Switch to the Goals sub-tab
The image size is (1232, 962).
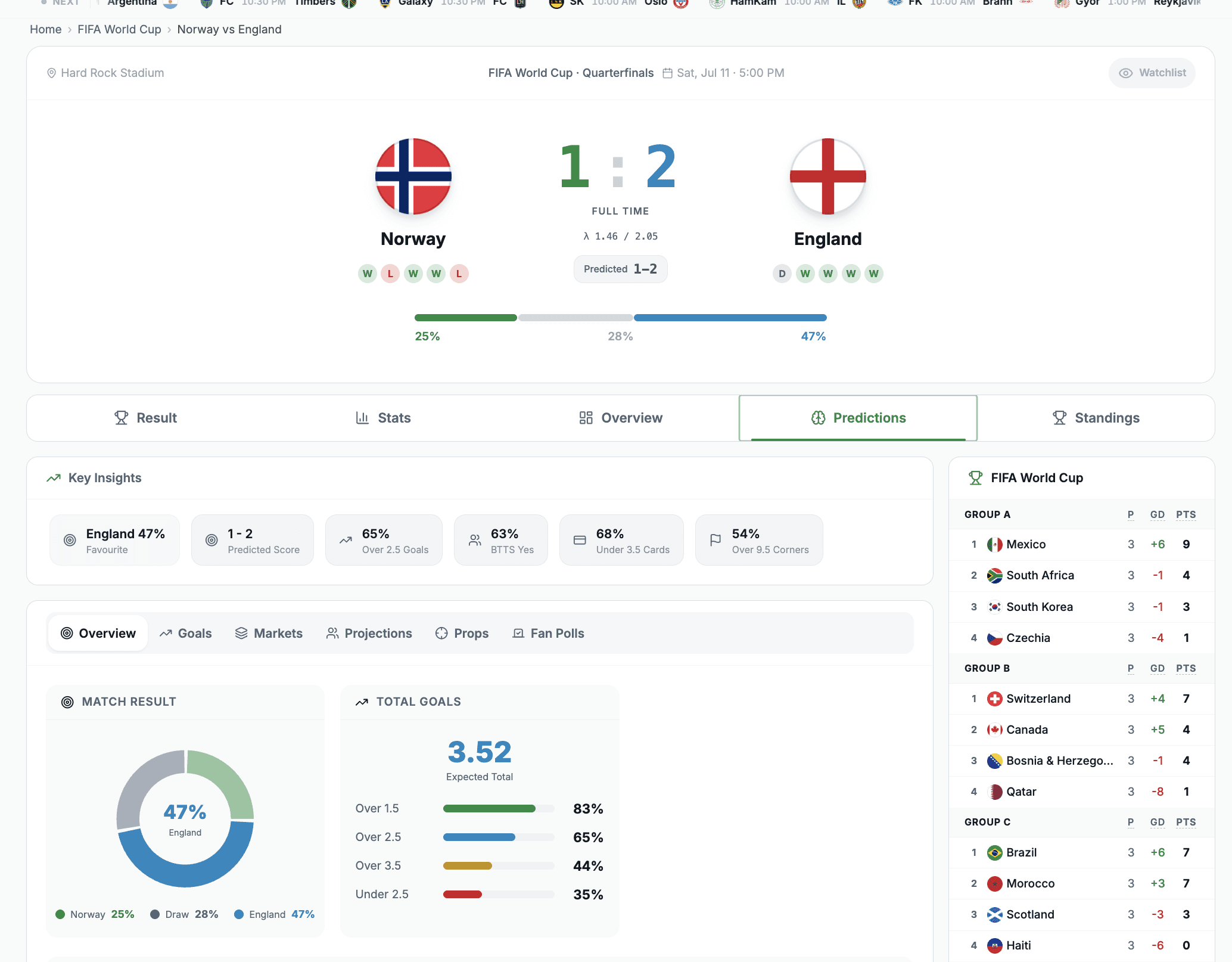pyautogui.click(x=185, y=633)
